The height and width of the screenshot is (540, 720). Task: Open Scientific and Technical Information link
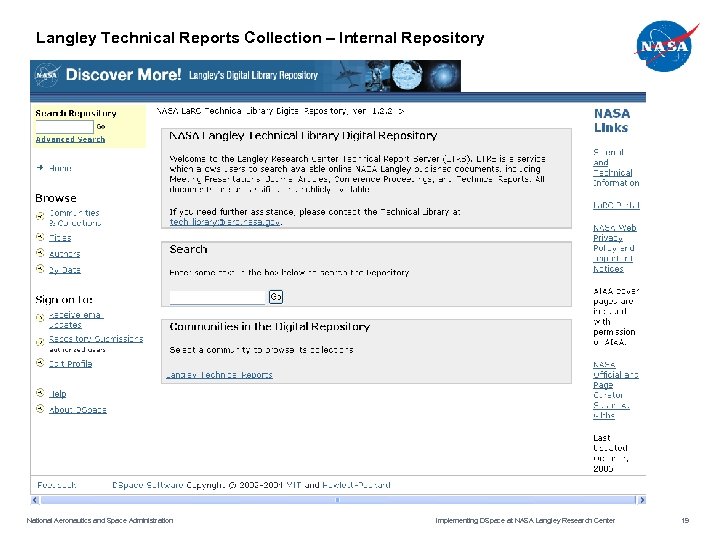pyautogui.click(x=616, y=168)
